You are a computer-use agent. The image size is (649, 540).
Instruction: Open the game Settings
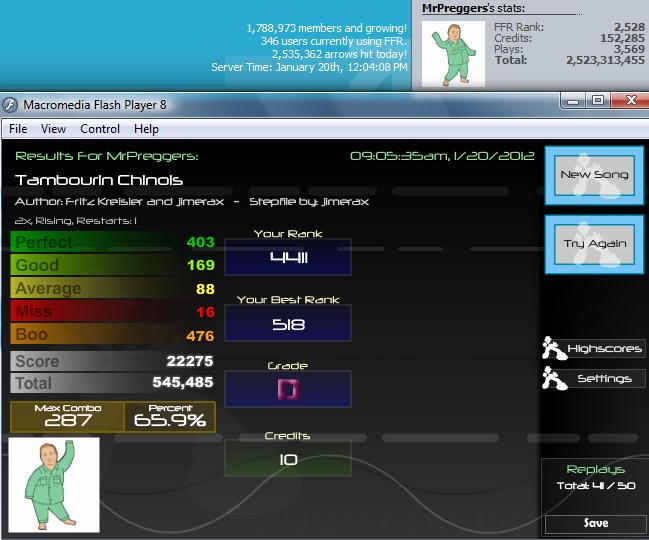point(605,379)
